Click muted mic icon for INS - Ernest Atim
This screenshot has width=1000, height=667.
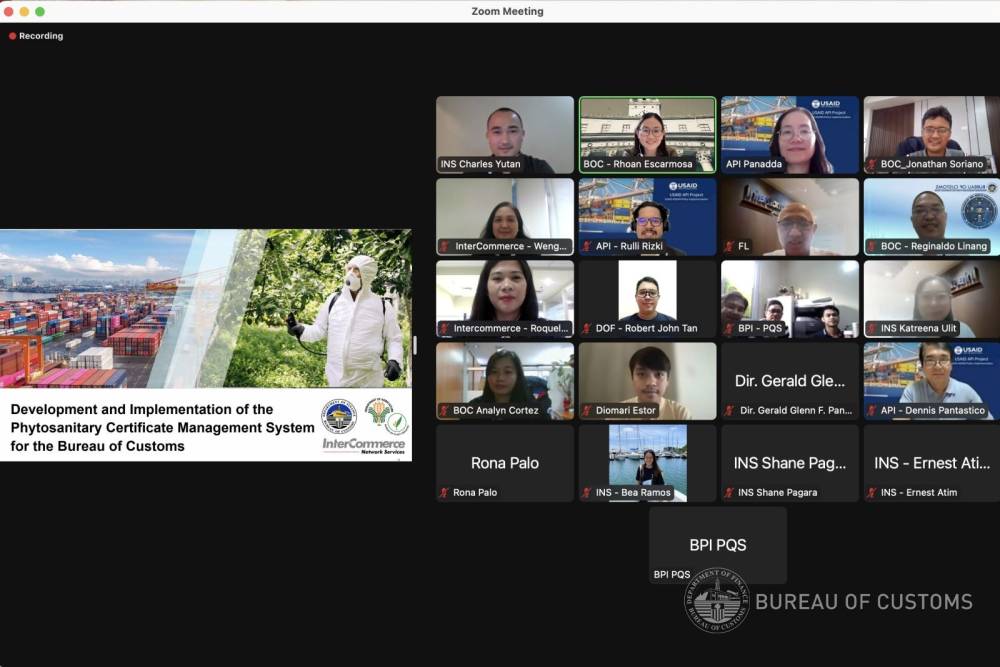872,493
